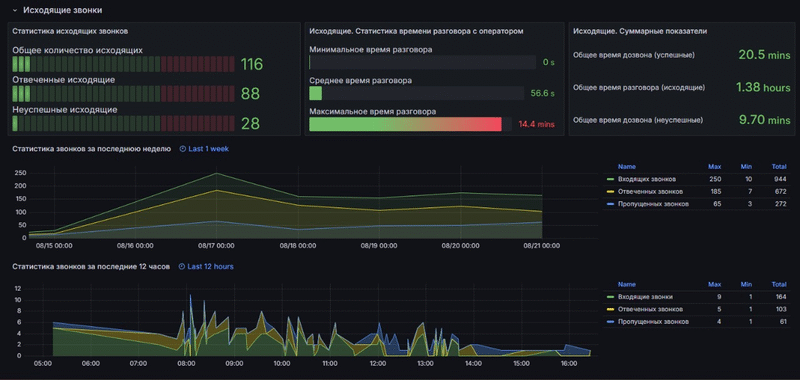Click Общее время дозвона (неуспешные) label
This screenshot has height=380, width=800.
(x=638, y=120)
